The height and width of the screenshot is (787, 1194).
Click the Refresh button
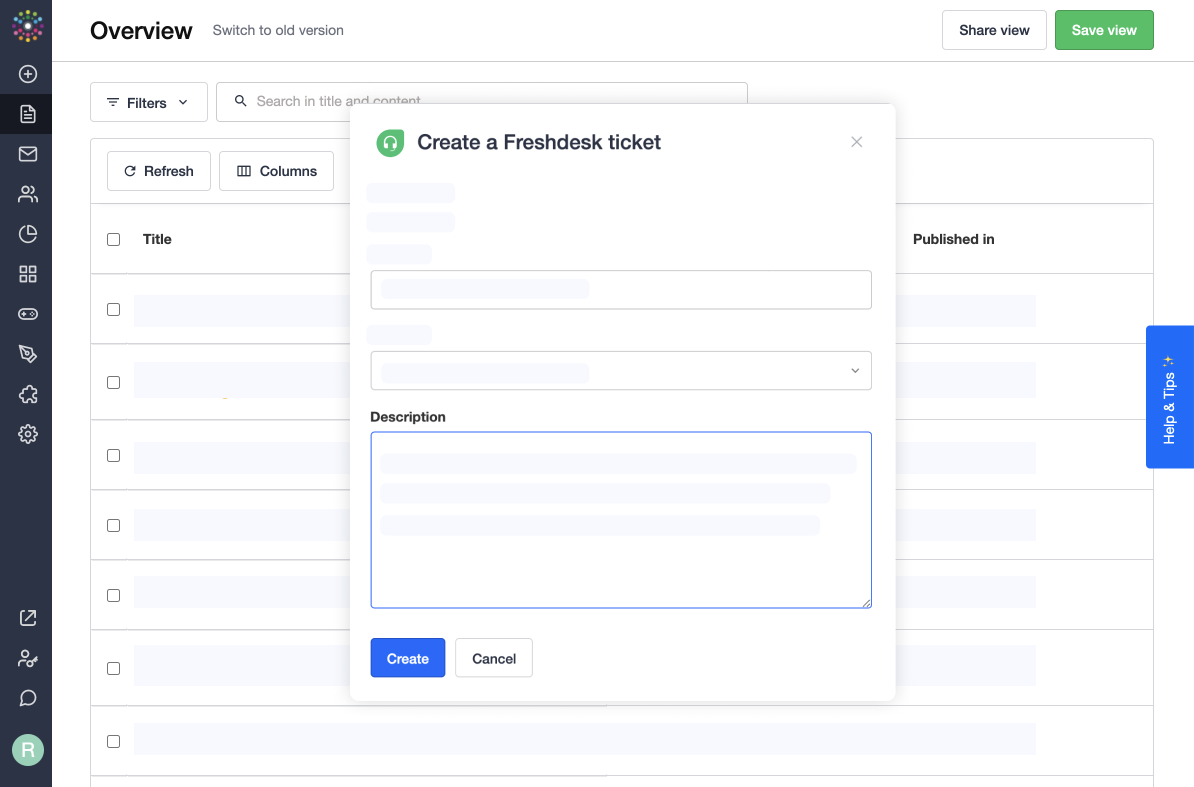pyautogui.click(x=158, y=171)
